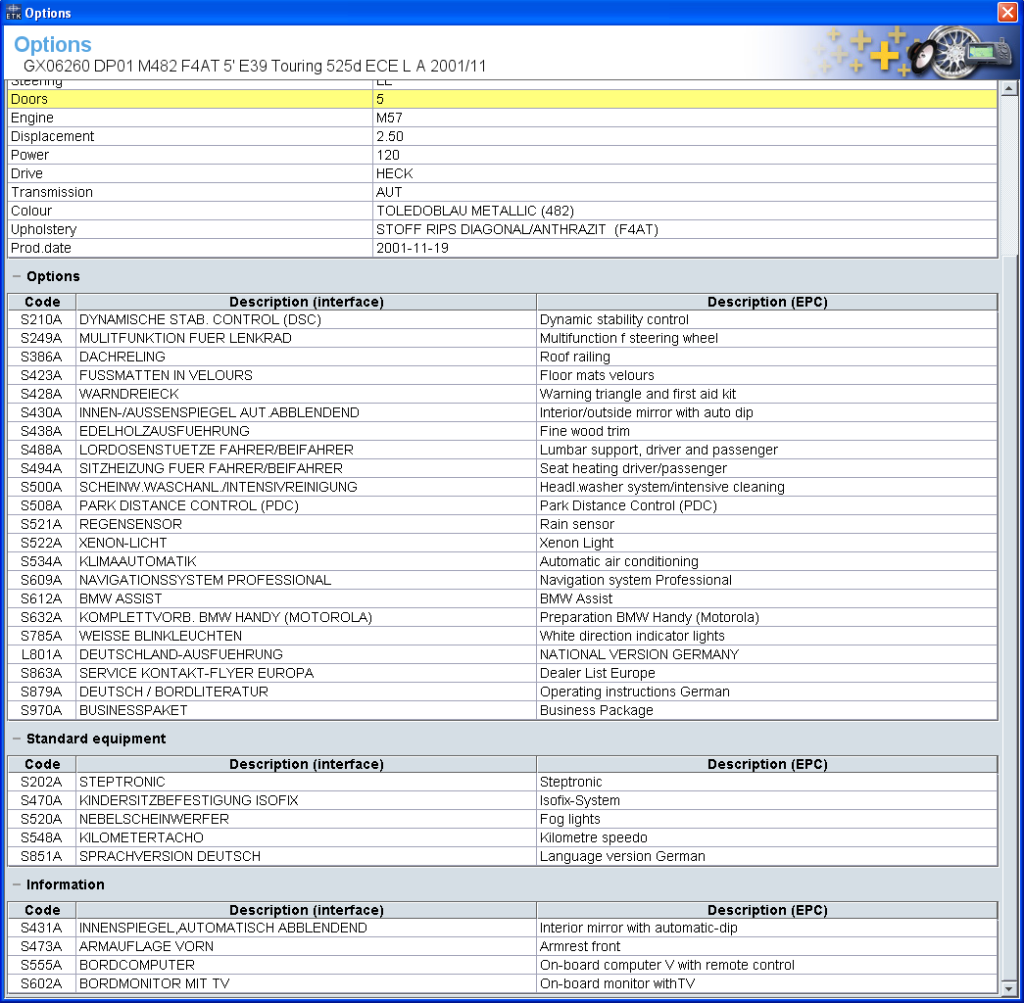Click the TOLEDOBLAU METALLIC (482) colour value

[x=475, y=211]
